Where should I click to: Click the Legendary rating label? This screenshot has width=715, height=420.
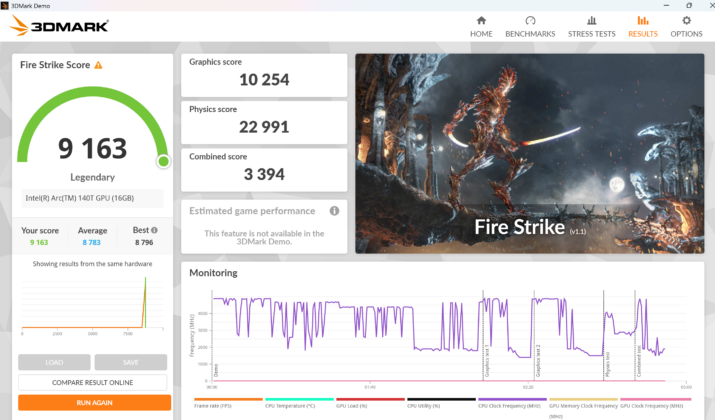(x=93, y=177)
